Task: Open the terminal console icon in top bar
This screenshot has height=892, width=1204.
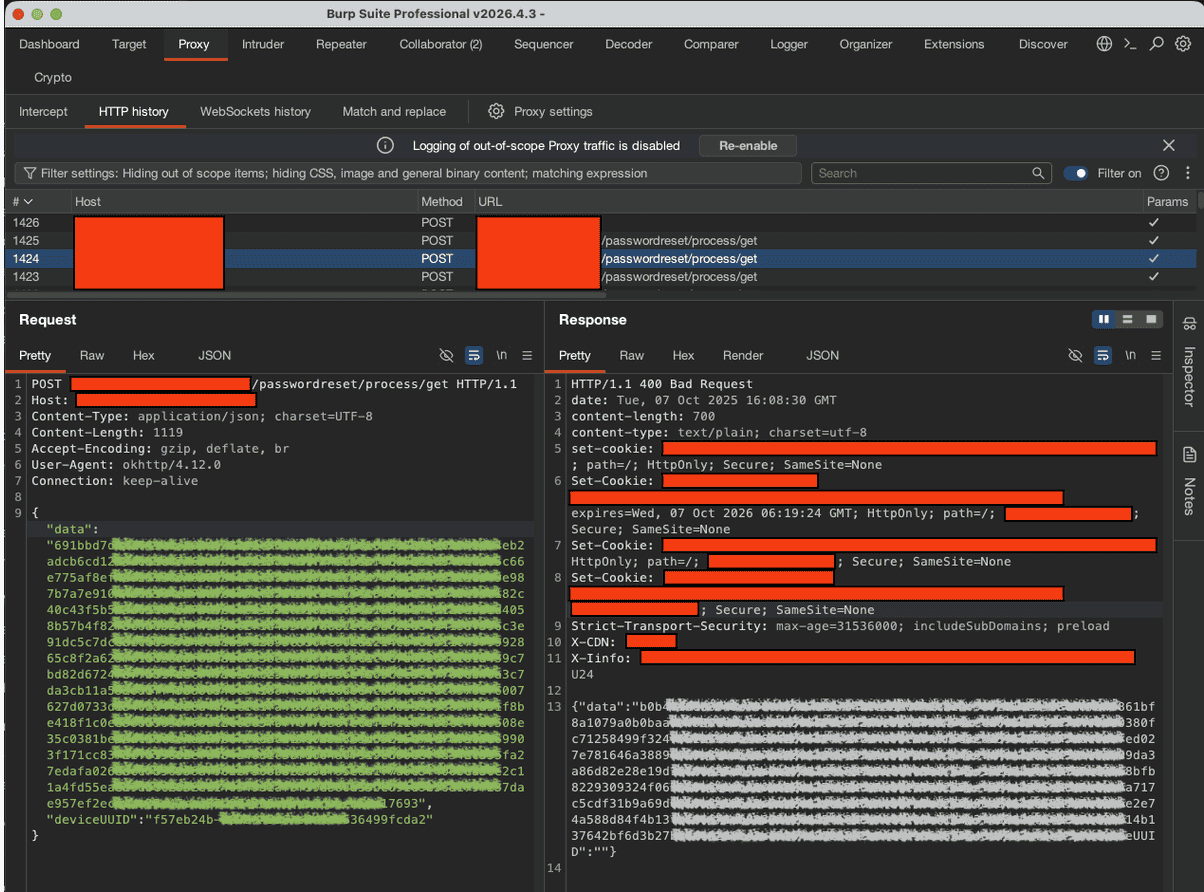Action: tap(1130, 44)
